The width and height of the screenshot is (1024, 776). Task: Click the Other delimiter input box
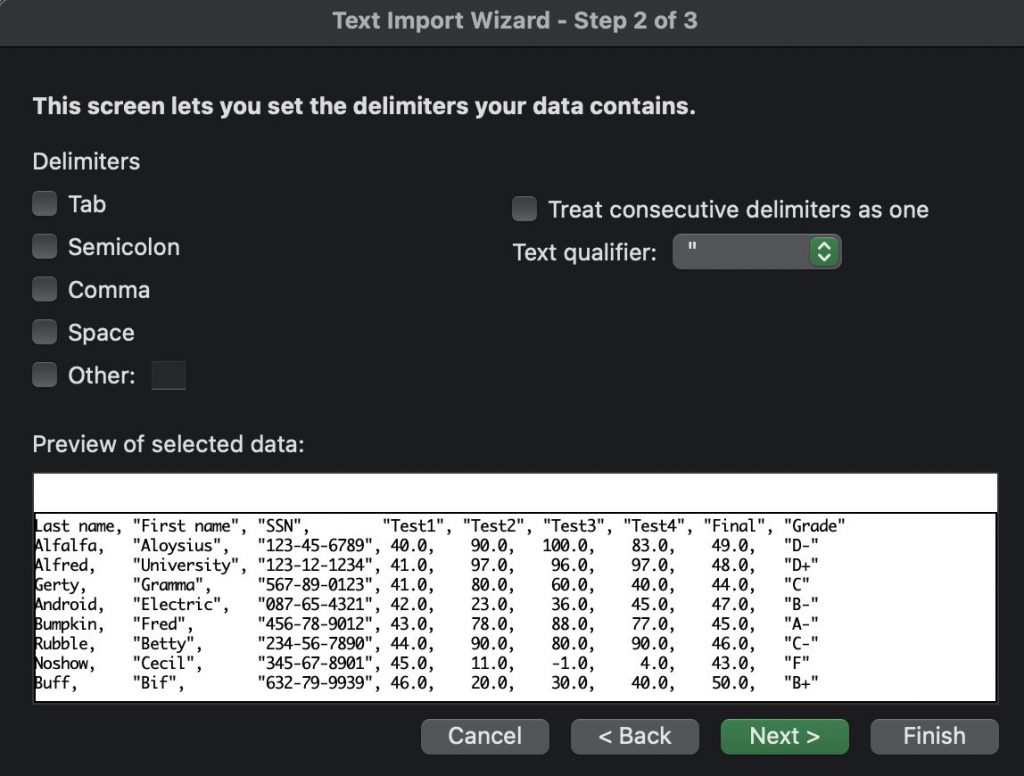(x=168, y=375)
